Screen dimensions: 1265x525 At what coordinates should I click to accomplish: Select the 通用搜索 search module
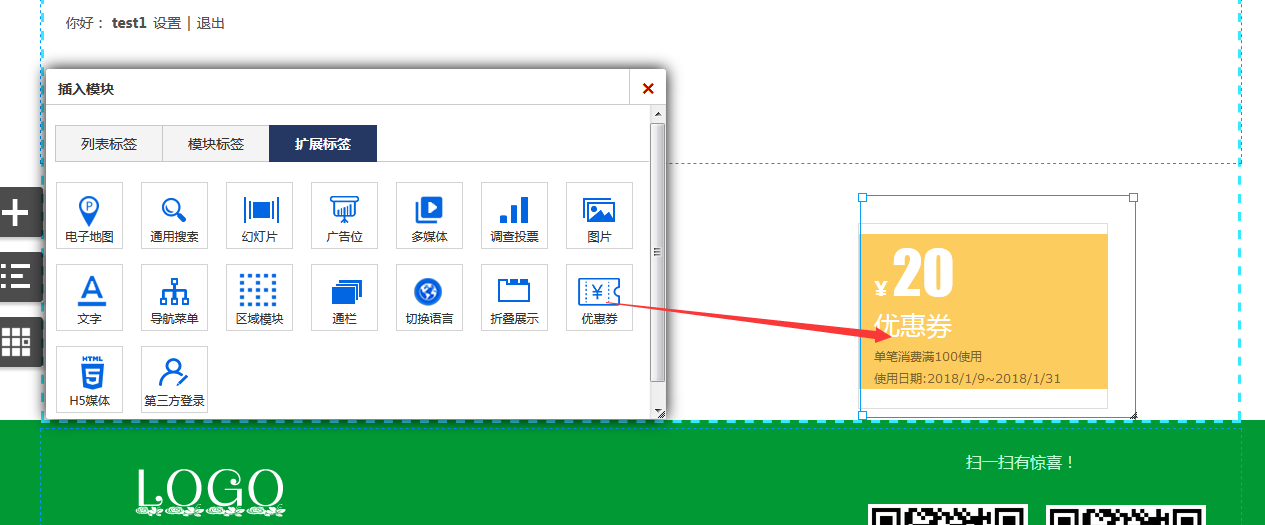click(x=174, y=215)
